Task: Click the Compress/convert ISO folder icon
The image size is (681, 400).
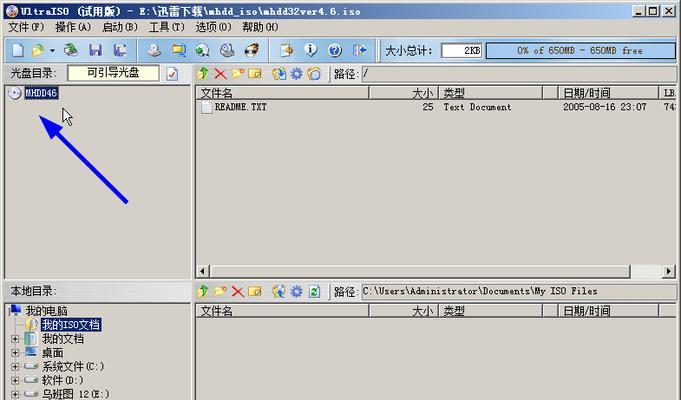Action: pyautogui.click(x=178, y=50)
